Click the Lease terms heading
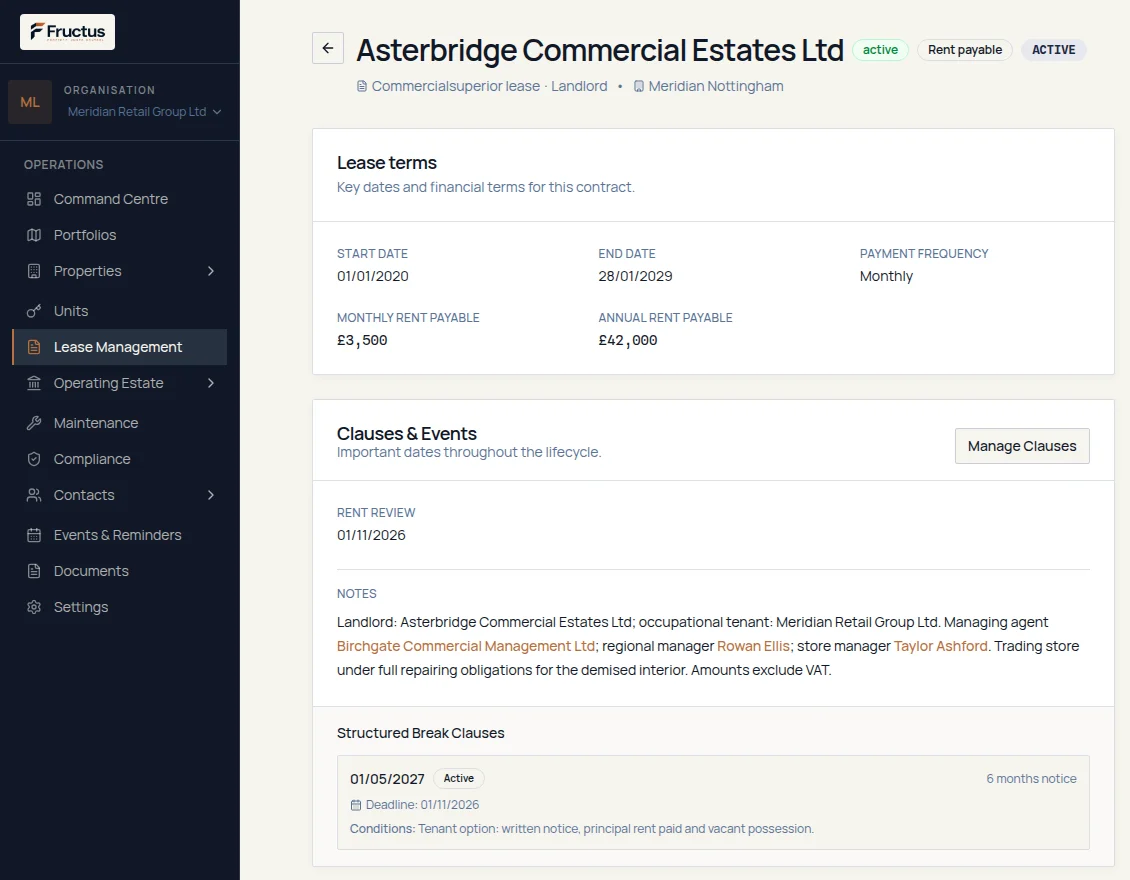The height and width of the screenshot is (880, 1130). (x=386, y=163)
